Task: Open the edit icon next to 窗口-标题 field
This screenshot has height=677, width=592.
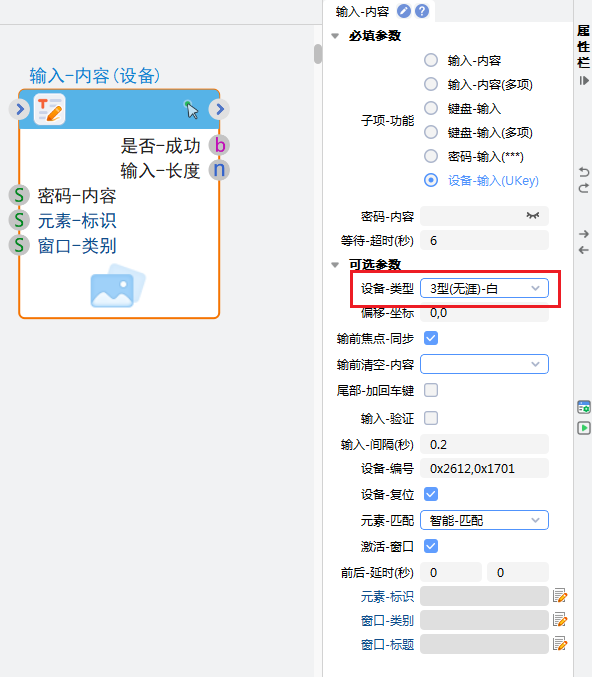Action: (560, 644)
